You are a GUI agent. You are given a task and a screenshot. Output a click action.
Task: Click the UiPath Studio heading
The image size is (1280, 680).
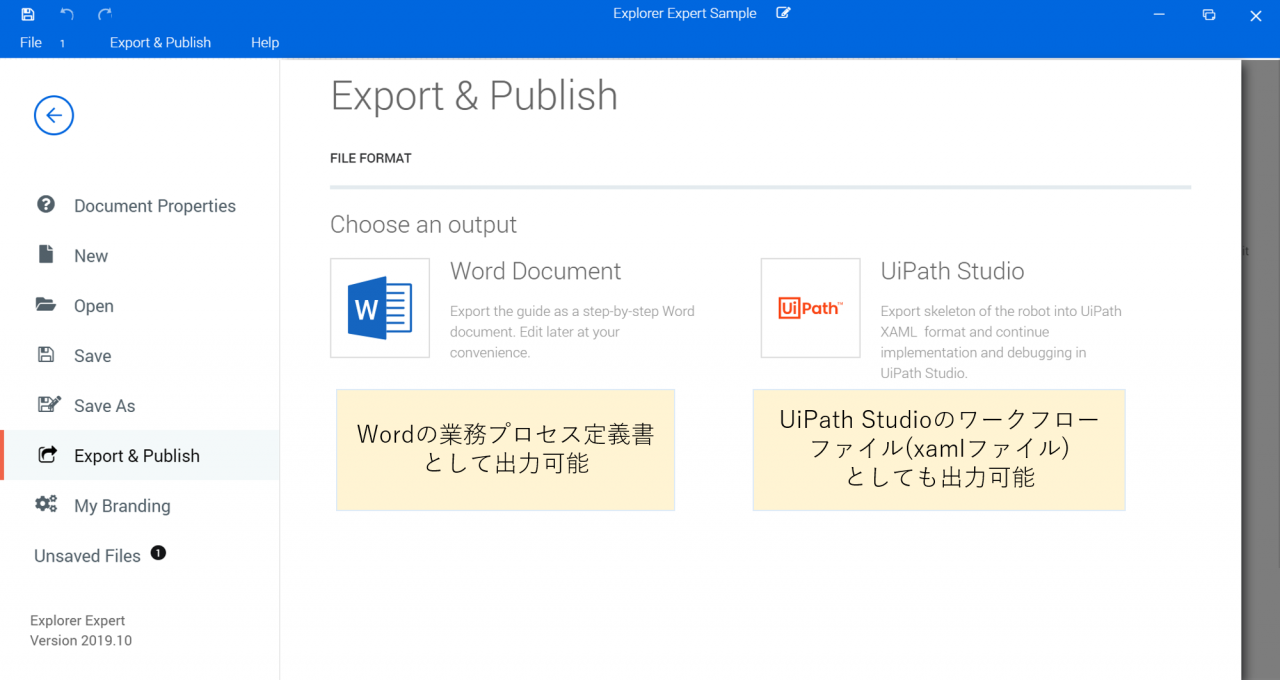(952, 271)
